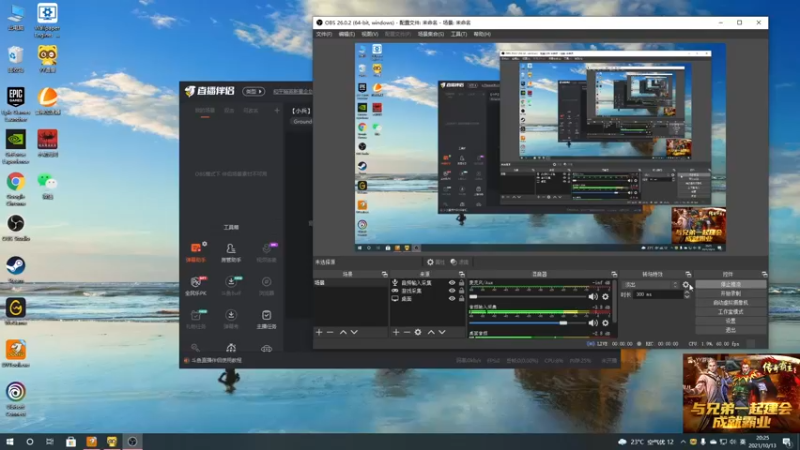The width and height of the screenshot is (800, 450).
Task: Move the scene down with the Scenes down arrow
Action: (x=354, y=332)
